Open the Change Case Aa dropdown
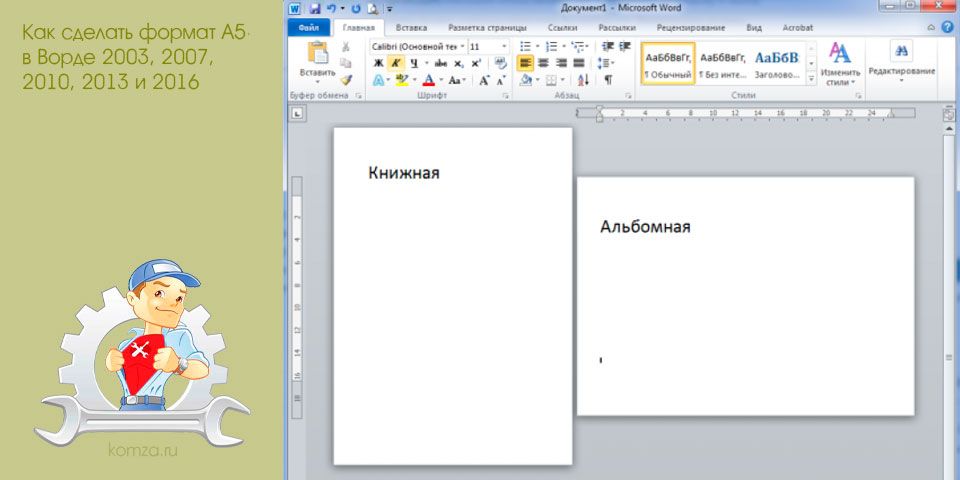Screen dimensions: 960x480 (457, 80)
